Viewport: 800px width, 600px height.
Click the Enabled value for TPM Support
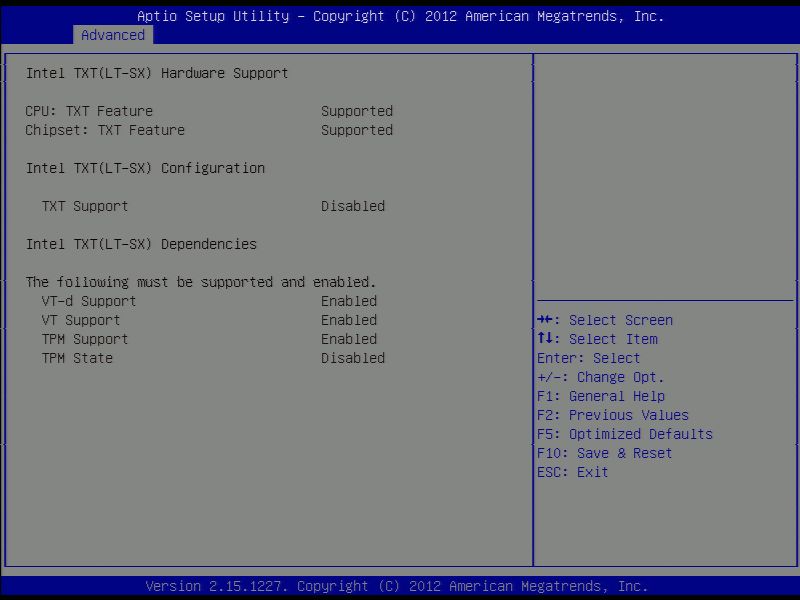tap(349, 339)
